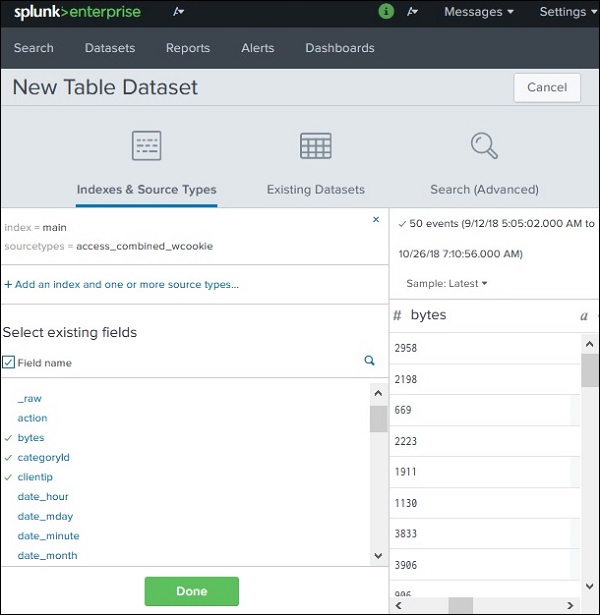Toggle the Field name select-all checkbox
The height and width of the screenshot is (615, 600).
(x=9, y=362)
